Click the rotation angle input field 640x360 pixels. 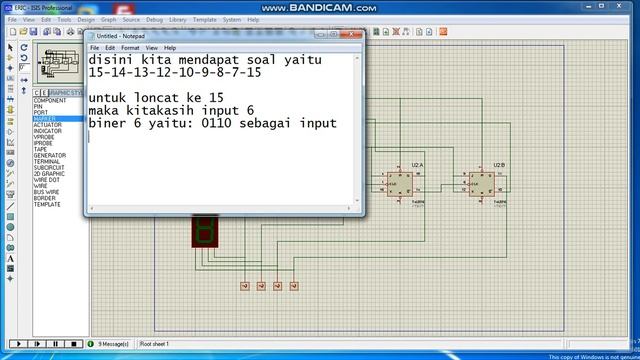point(24,68)
